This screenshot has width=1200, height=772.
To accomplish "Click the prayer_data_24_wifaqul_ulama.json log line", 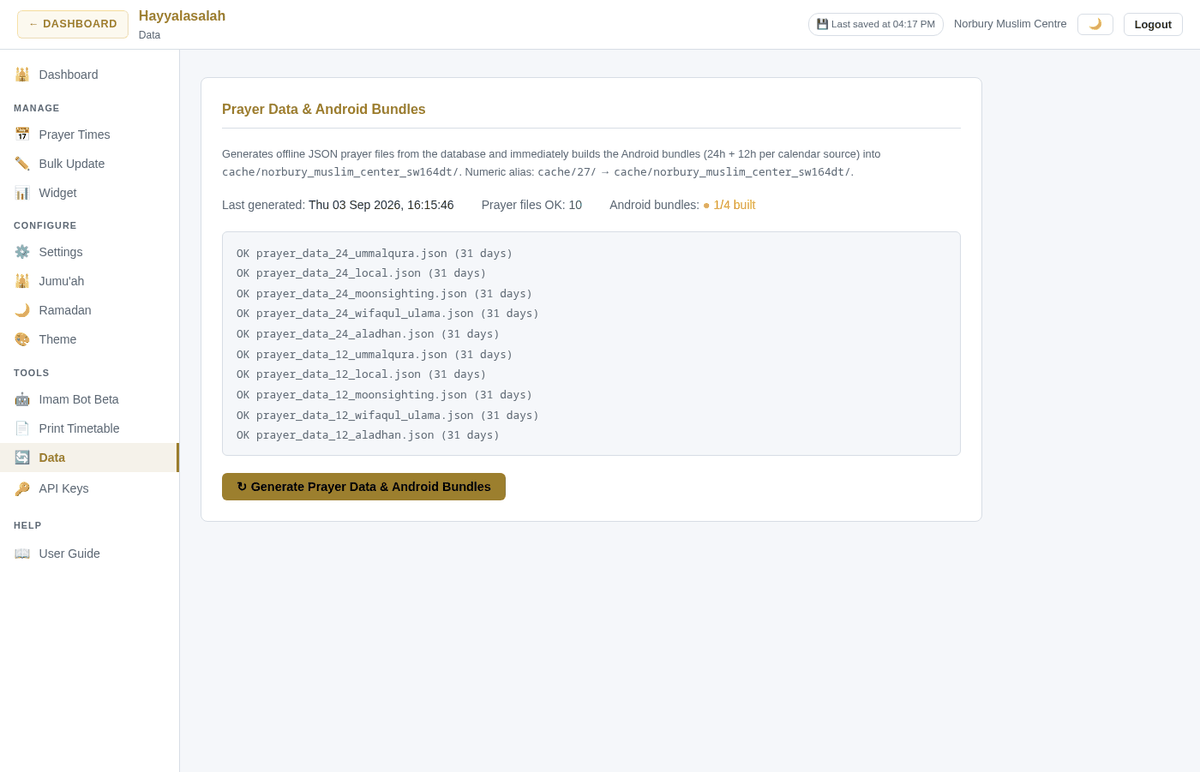I will (x=388, y=314).
